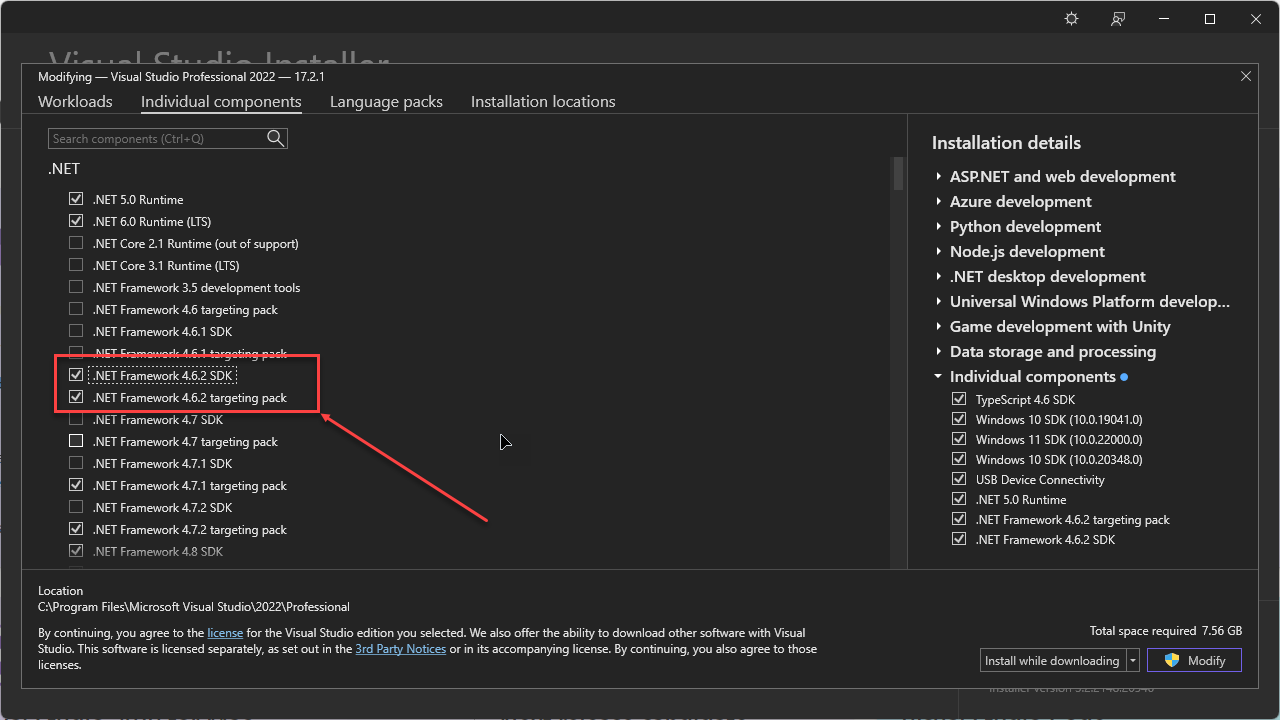This screenshot has width=1280, height=720.
Task: Maximize the Visual Studio Installer window
Action: pos(1209,19)
